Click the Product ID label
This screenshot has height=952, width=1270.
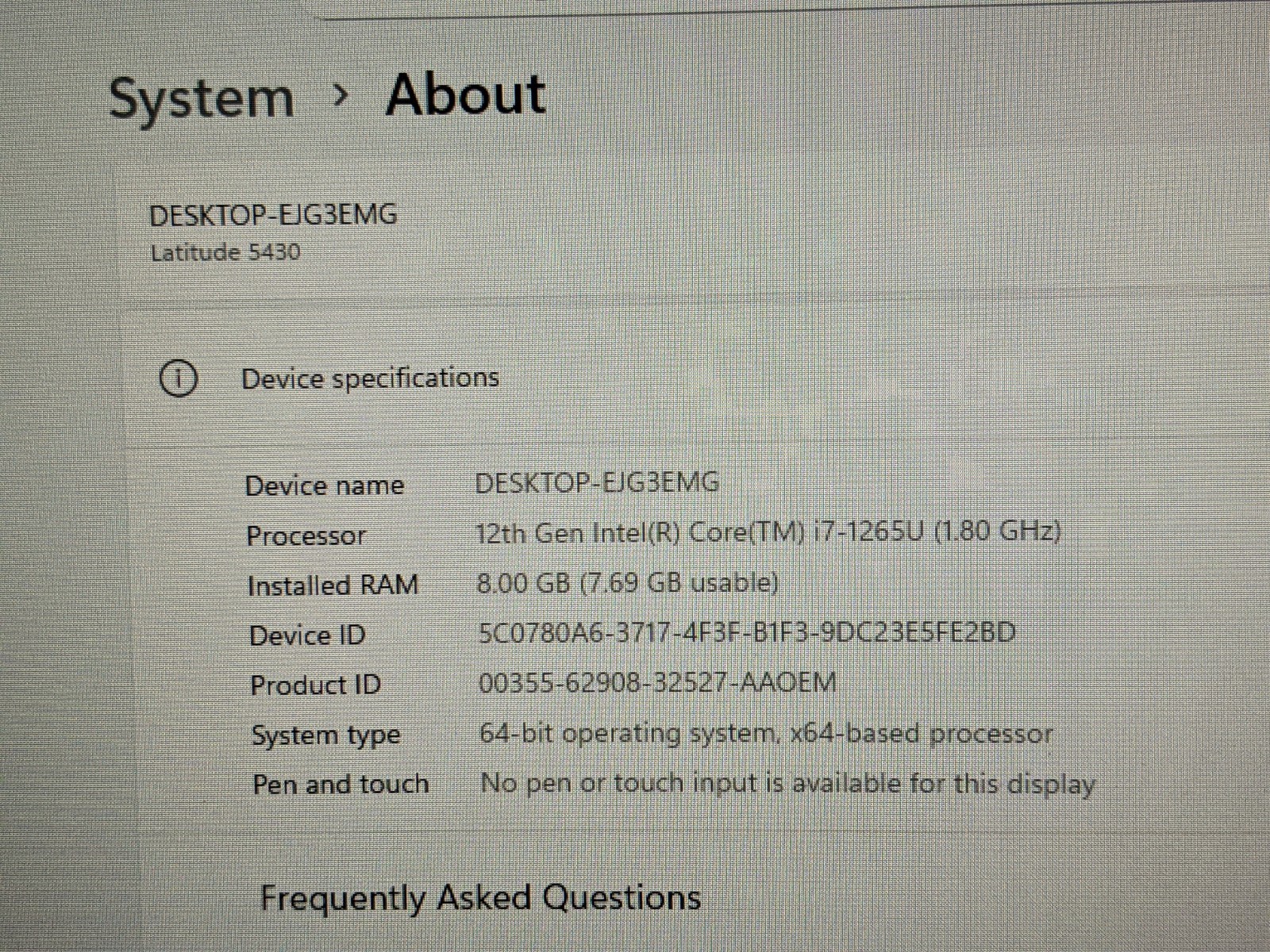[316, 685]
